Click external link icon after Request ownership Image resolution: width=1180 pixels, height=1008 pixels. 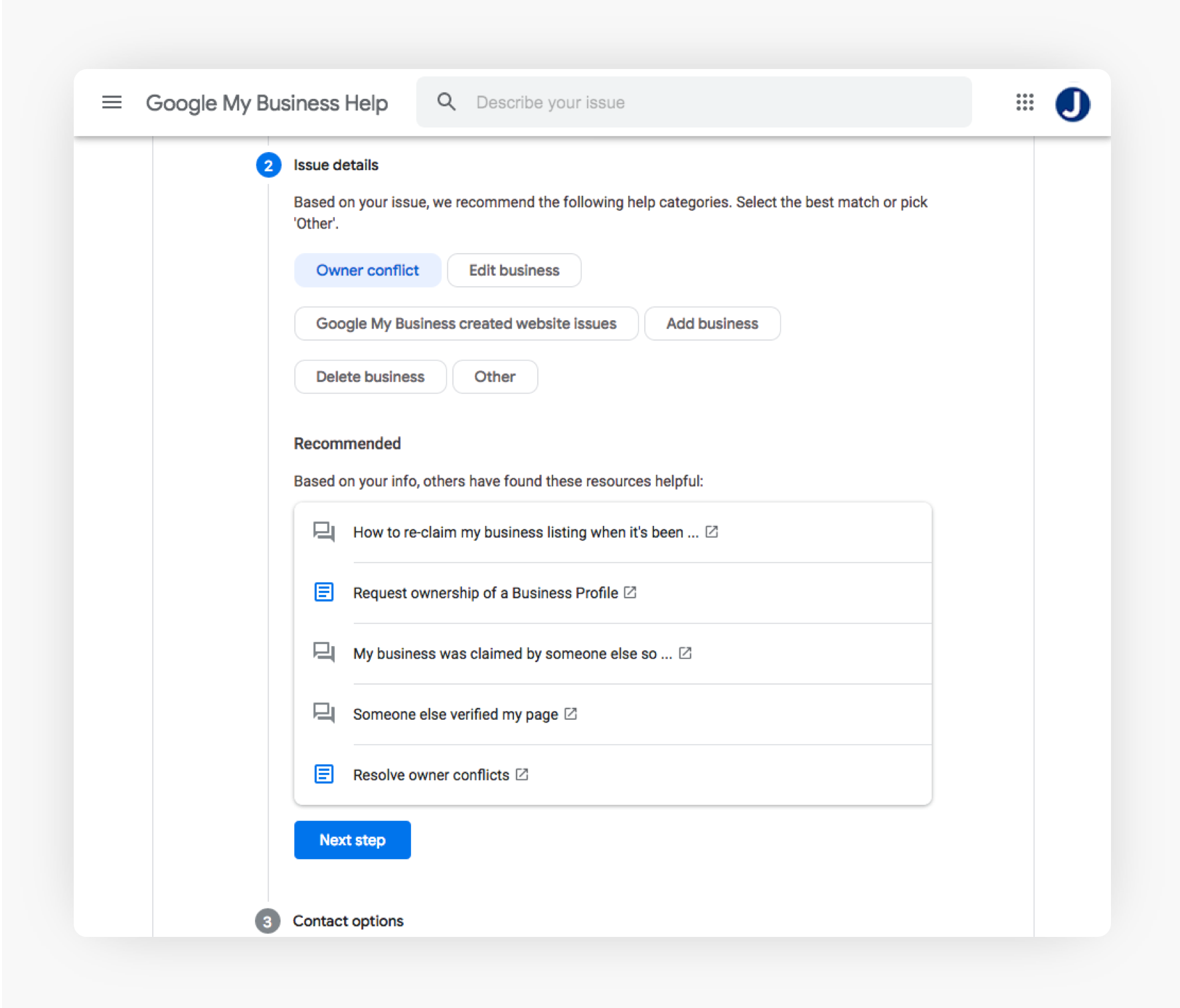pyautogui.click(x=630, y=592)
